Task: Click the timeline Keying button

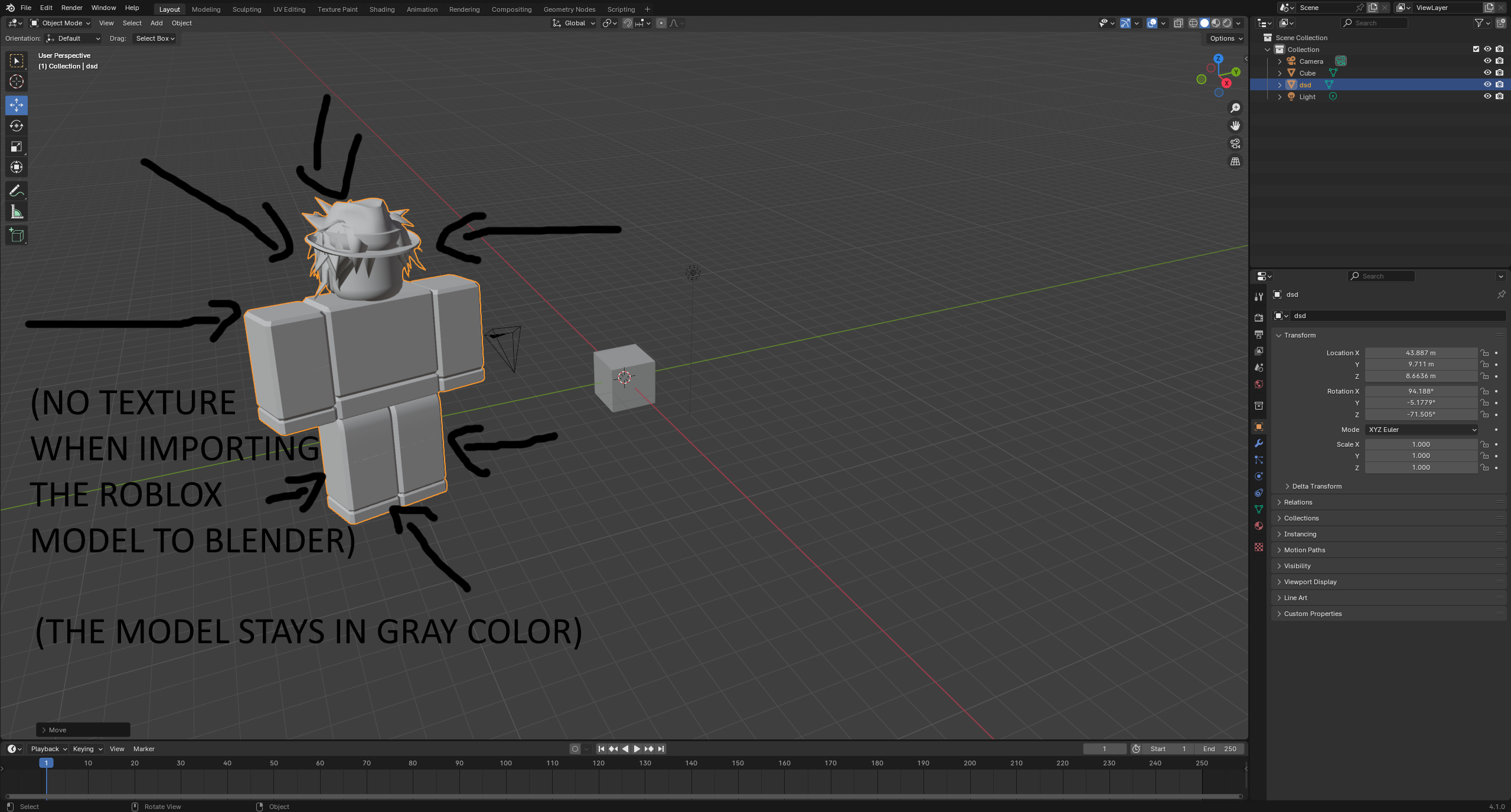Action: (87, 749)
